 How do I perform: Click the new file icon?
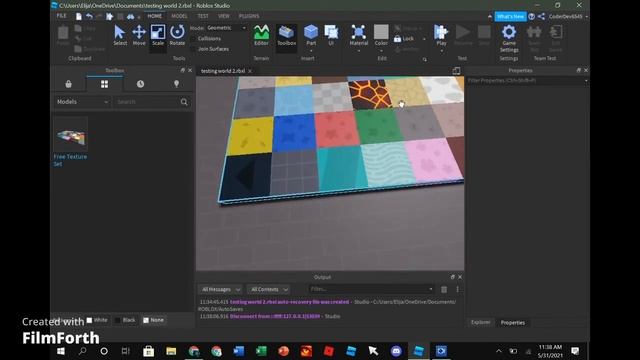(78, 16)
